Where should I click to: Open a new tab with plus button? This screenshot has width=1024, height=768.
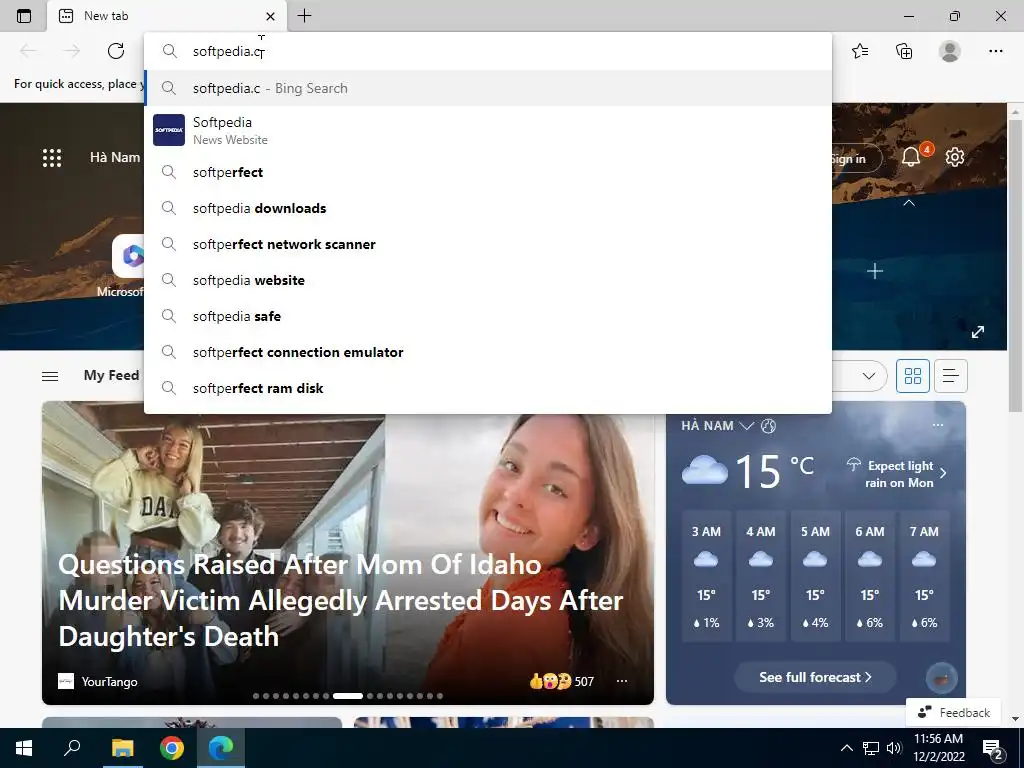tap(304, 16)
